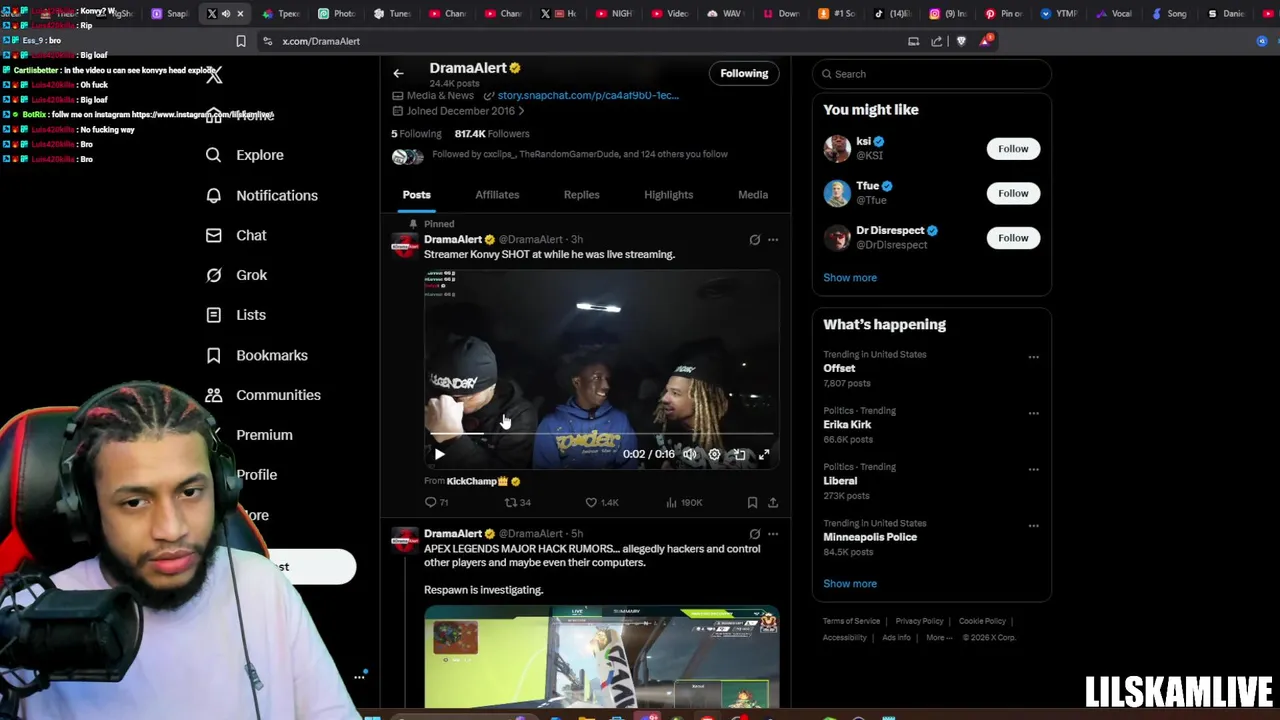Open Grok icon on Apex Legends post
Image resolution: width=1280 pixels, height=720 pixels.
click(755, 534)
